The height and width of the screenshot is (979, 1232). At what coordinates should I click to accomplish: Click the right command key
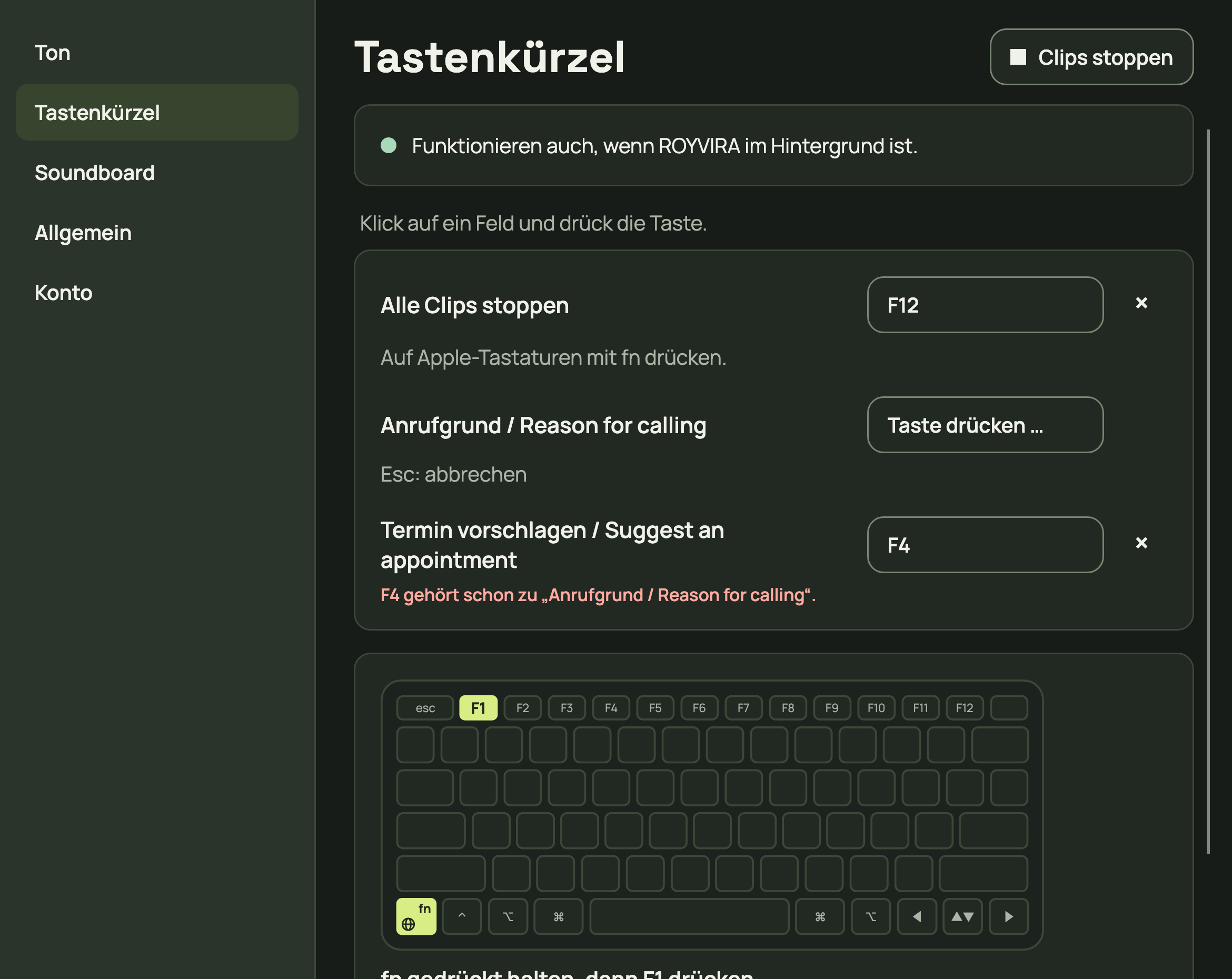coord(820,916)
